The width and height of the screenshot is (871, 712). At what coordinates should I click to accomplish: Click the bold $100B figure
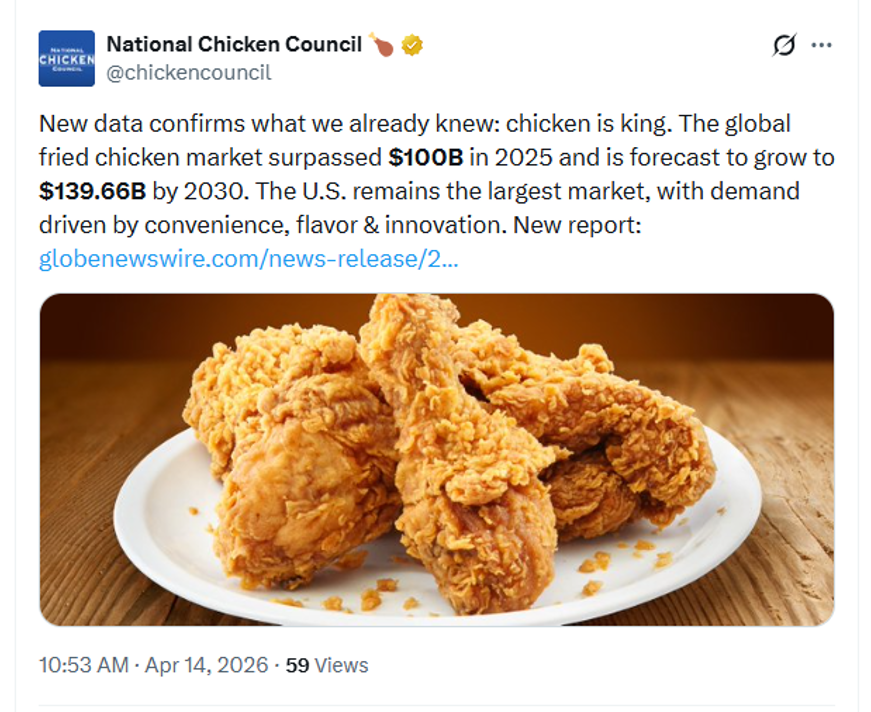(423, 158)
